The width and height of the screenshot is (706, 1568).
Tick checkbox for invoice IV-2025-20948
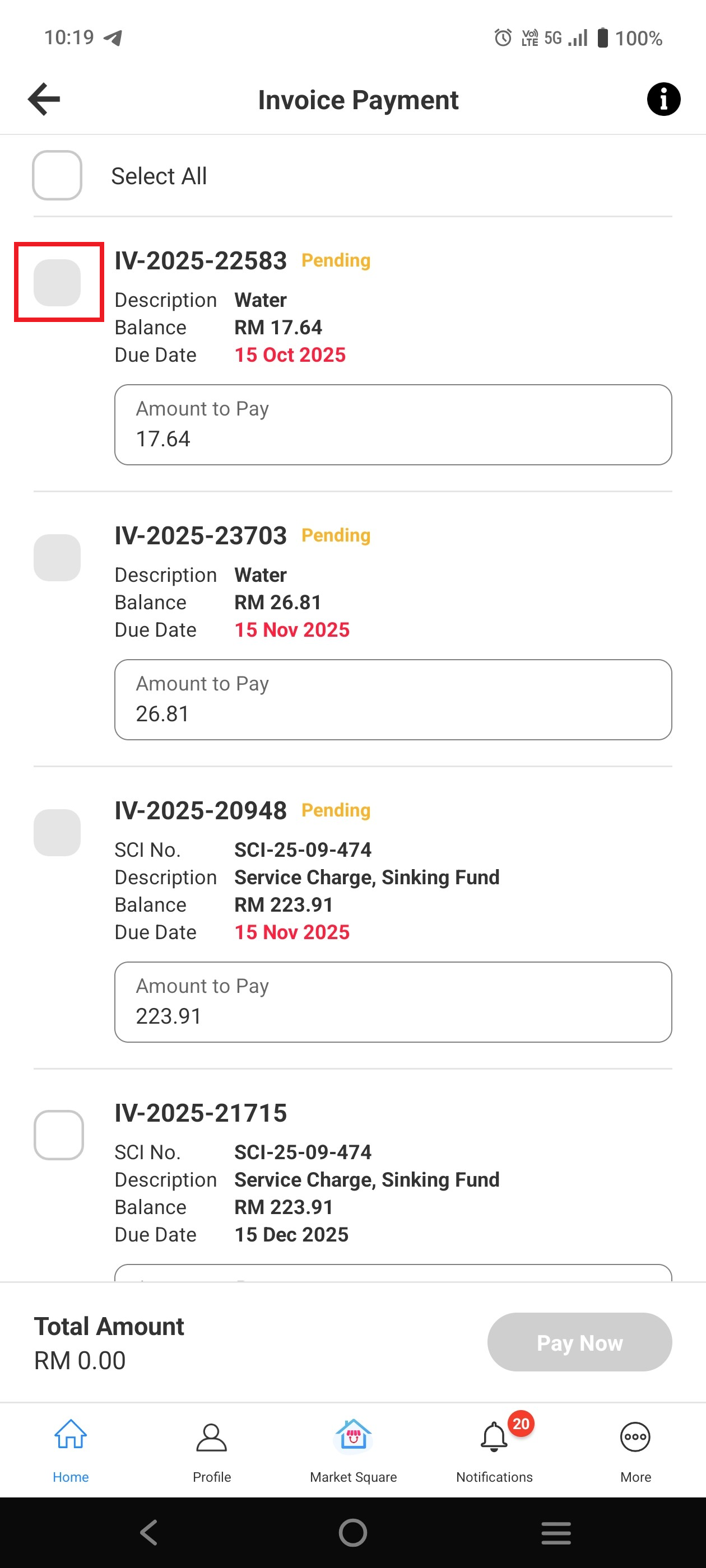[57, 832]
